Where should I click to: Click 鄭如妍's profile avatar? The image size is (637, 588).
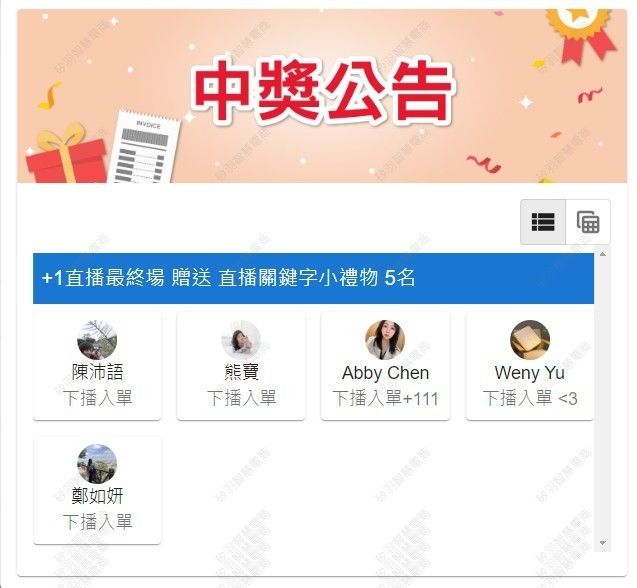pyautogui.click(x=97, y=464)
